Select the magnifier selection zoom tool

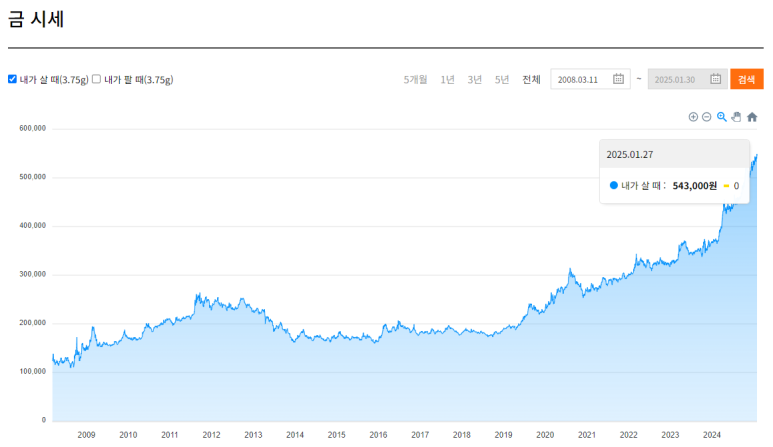coord(722,117)
